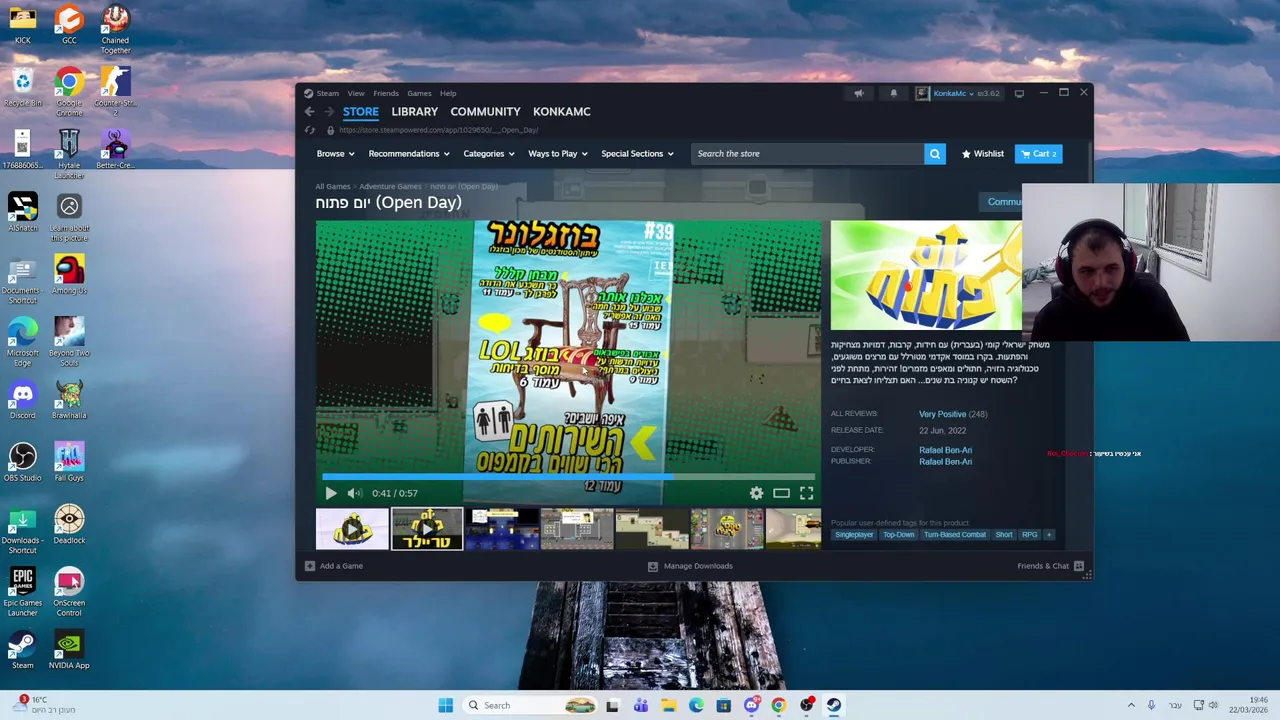The width and height of the screenshot is (1280, 720).
Task: Open video settings gear in trailer player
Action: [756, 493]
